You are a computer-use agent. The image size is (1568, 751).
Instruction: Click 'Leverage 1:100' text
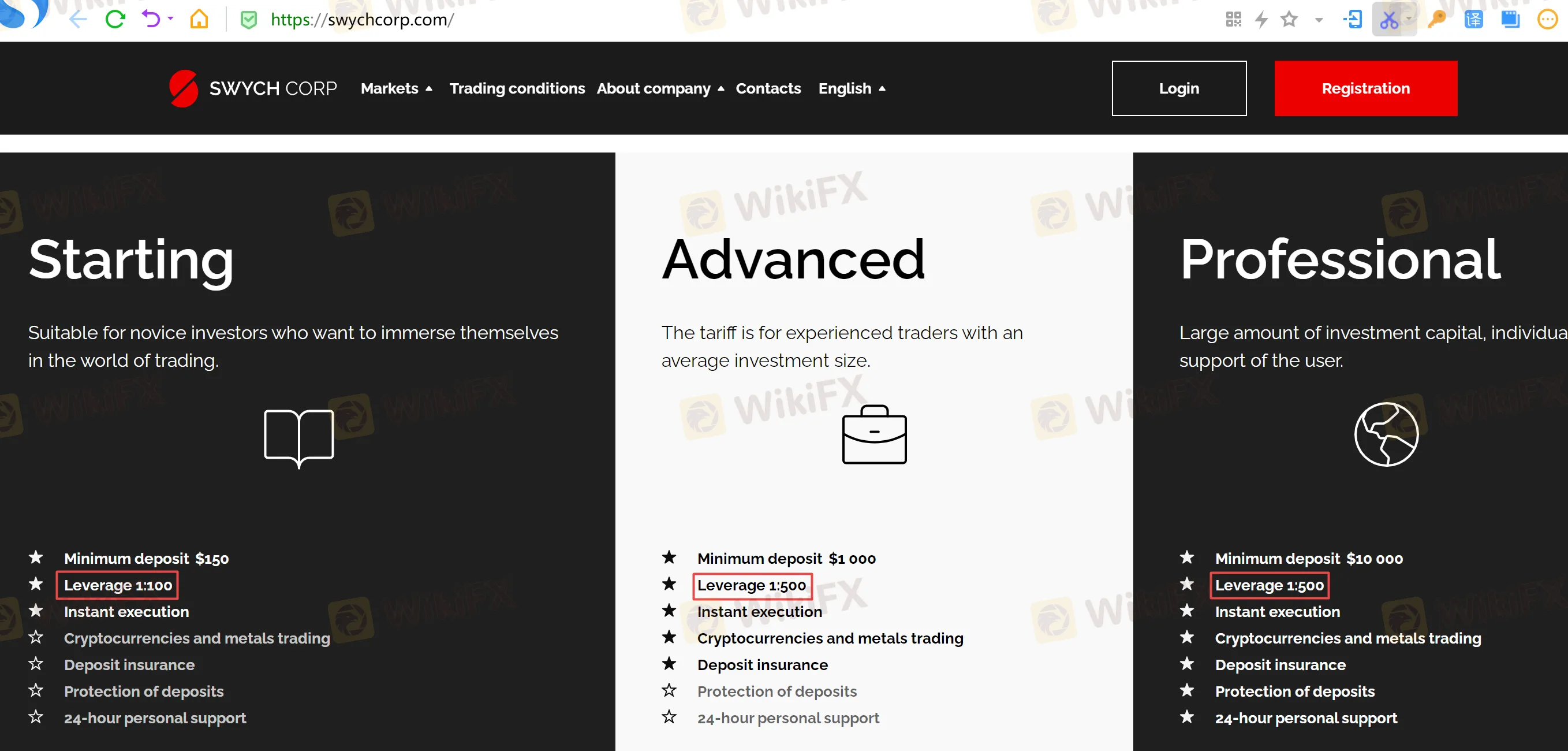tap(117, 585)
